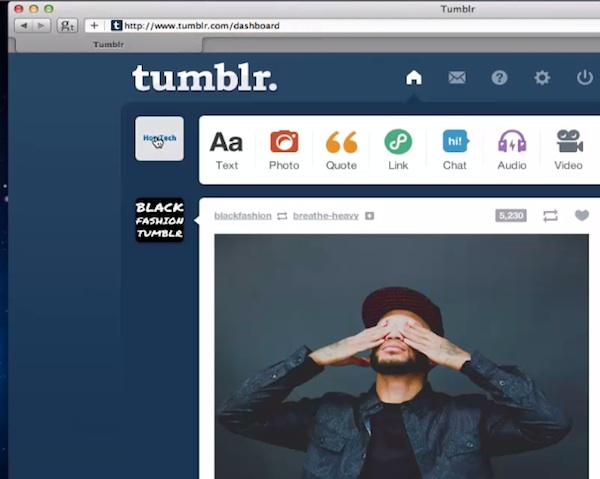Like the blackfashion post with the heart
This screenshot has width=600, height=479.
(x=582, y=215)
